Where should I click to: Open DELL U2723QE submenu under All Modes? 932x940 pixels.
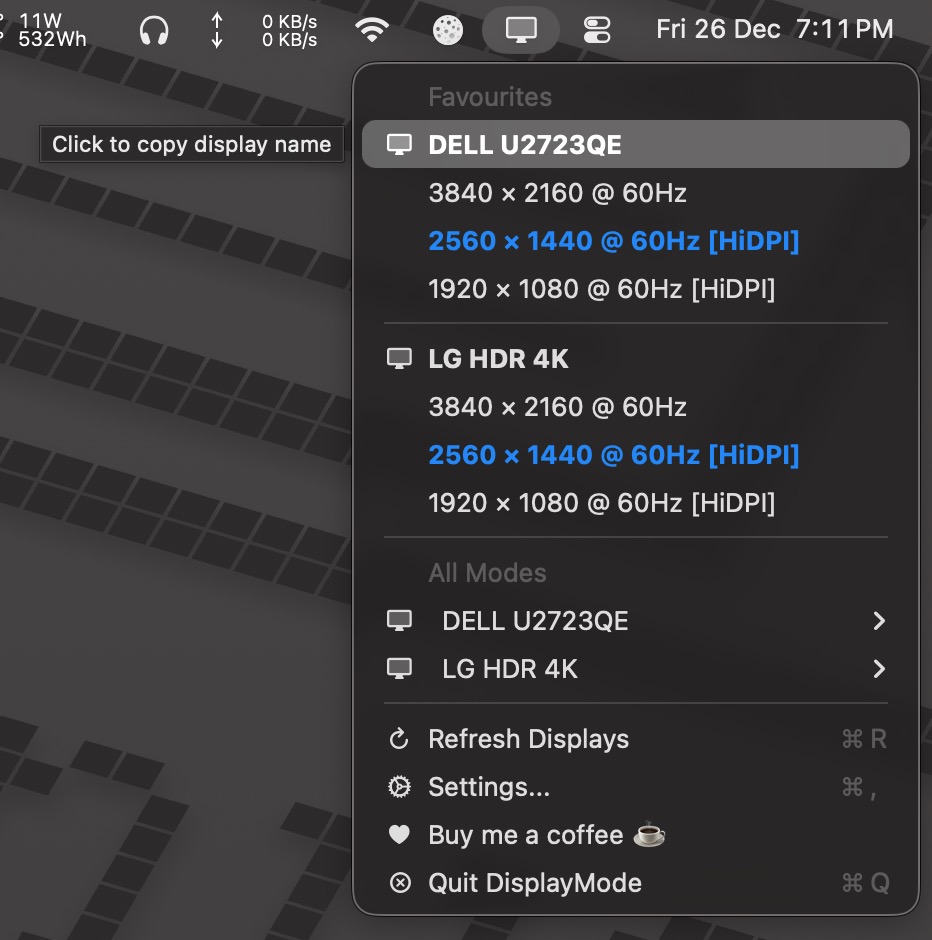click(x=636, y=621)
